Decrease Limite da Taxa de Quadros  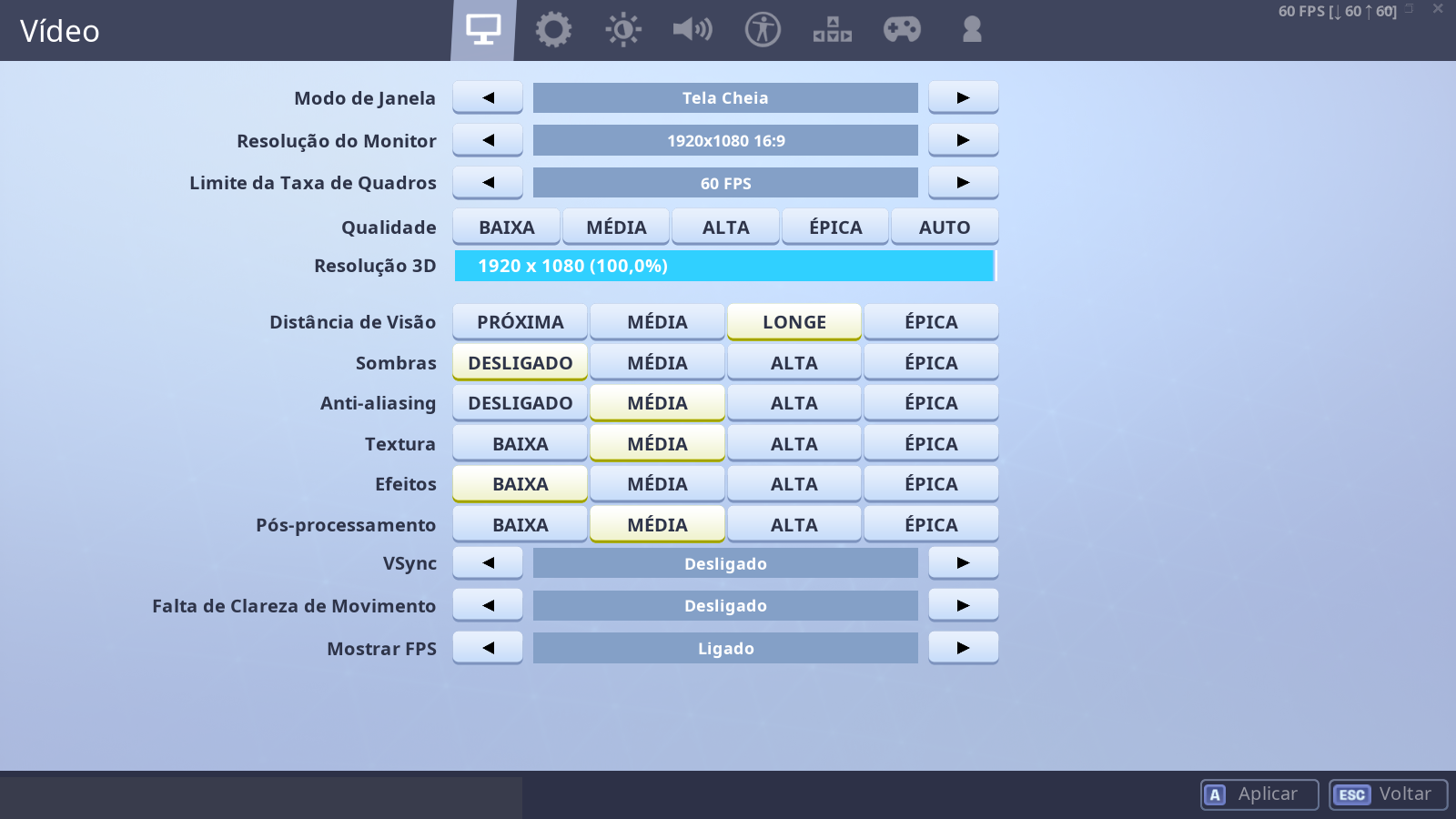pos(488,183)
